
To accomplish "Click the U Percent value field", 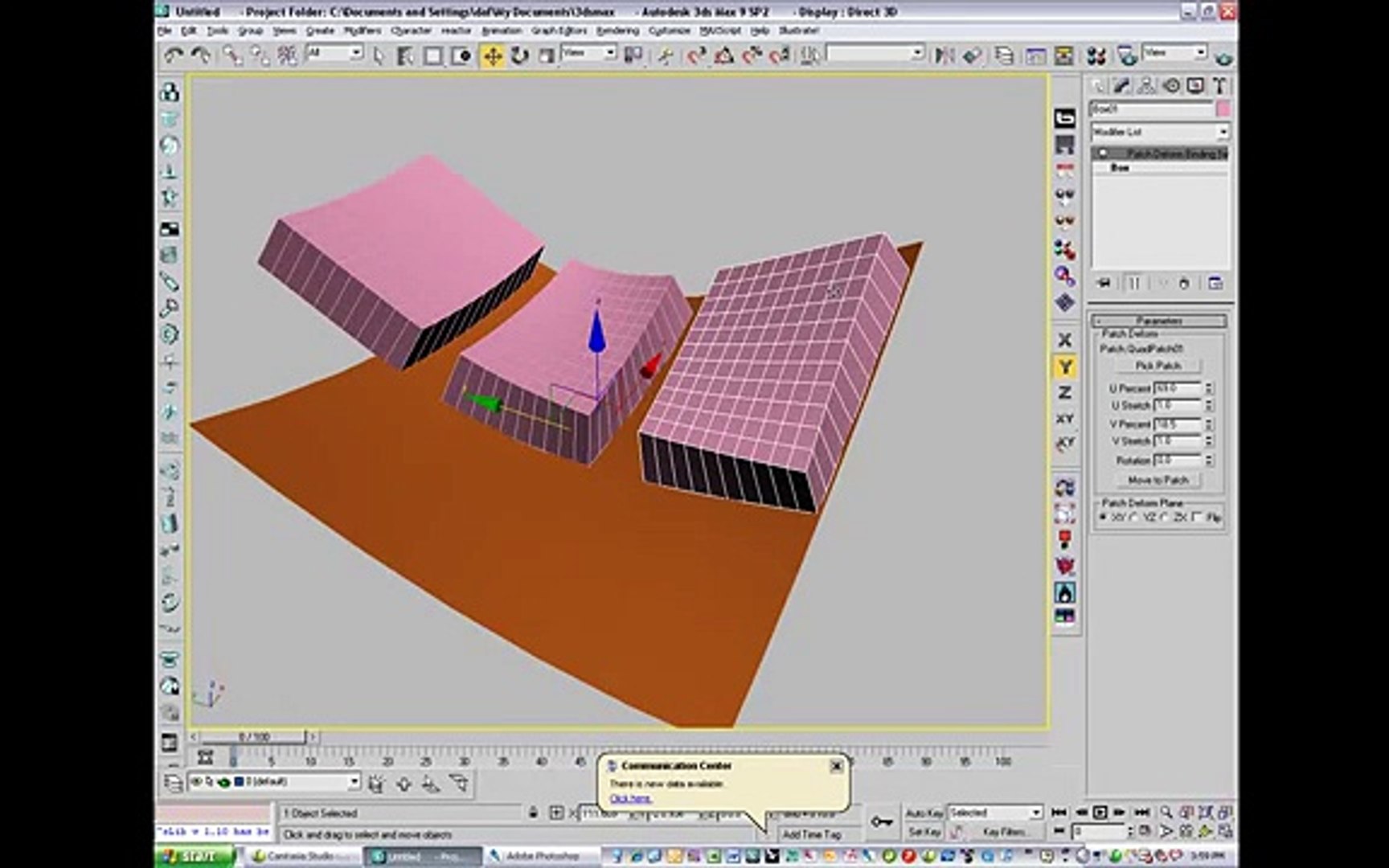I will coord(1178,388).
